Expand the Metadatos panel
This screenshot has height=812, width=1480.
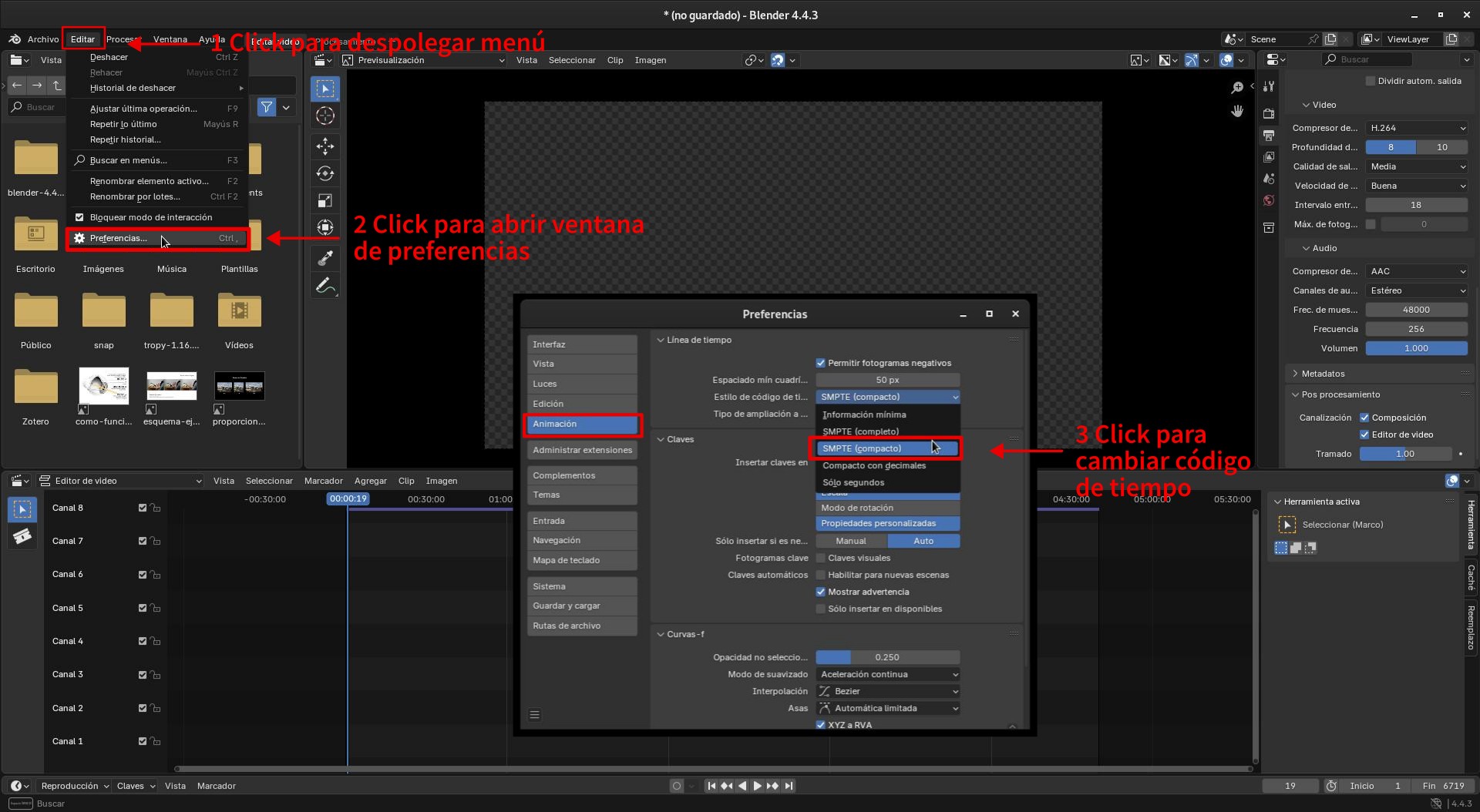[1323, 374]
